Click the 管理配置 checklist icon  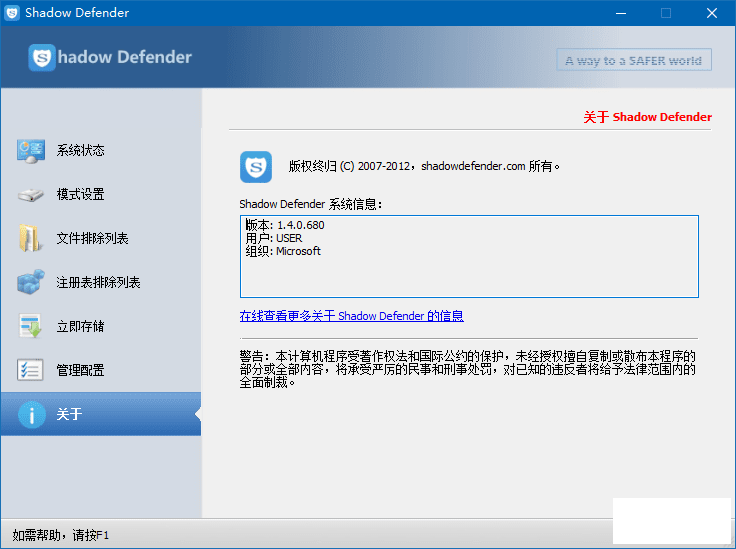point(31,370)
